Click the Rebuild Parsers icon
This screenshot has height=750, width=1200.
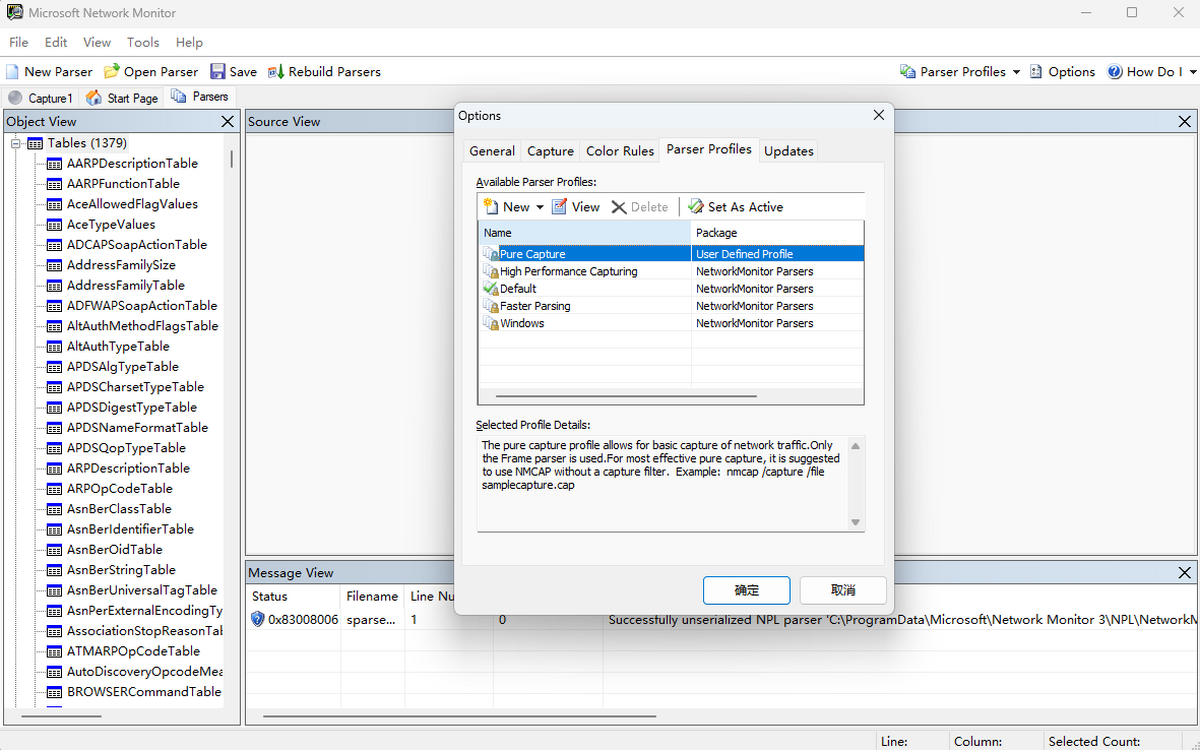(276, 72)
